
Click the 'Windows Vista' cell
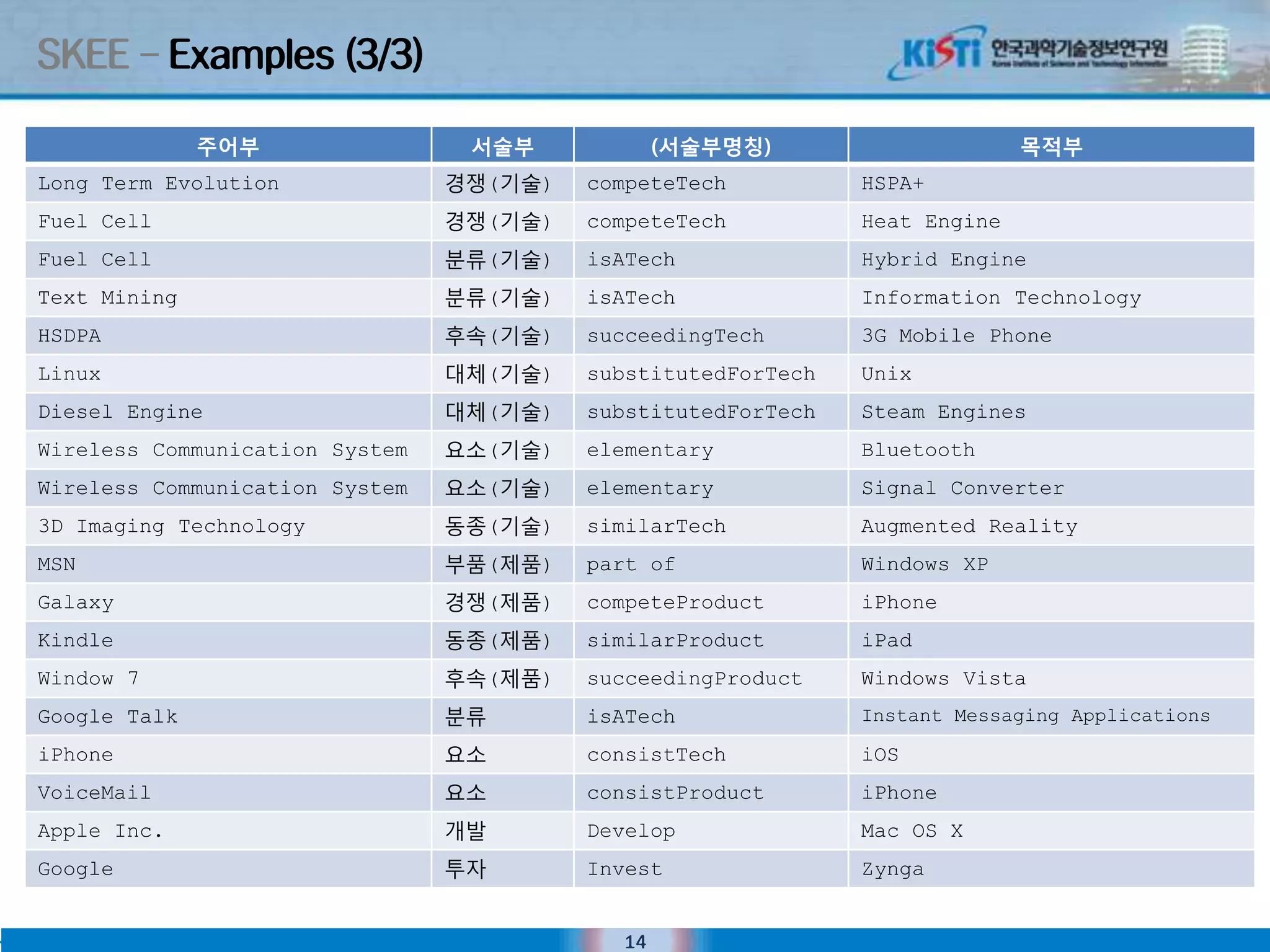1051,679
